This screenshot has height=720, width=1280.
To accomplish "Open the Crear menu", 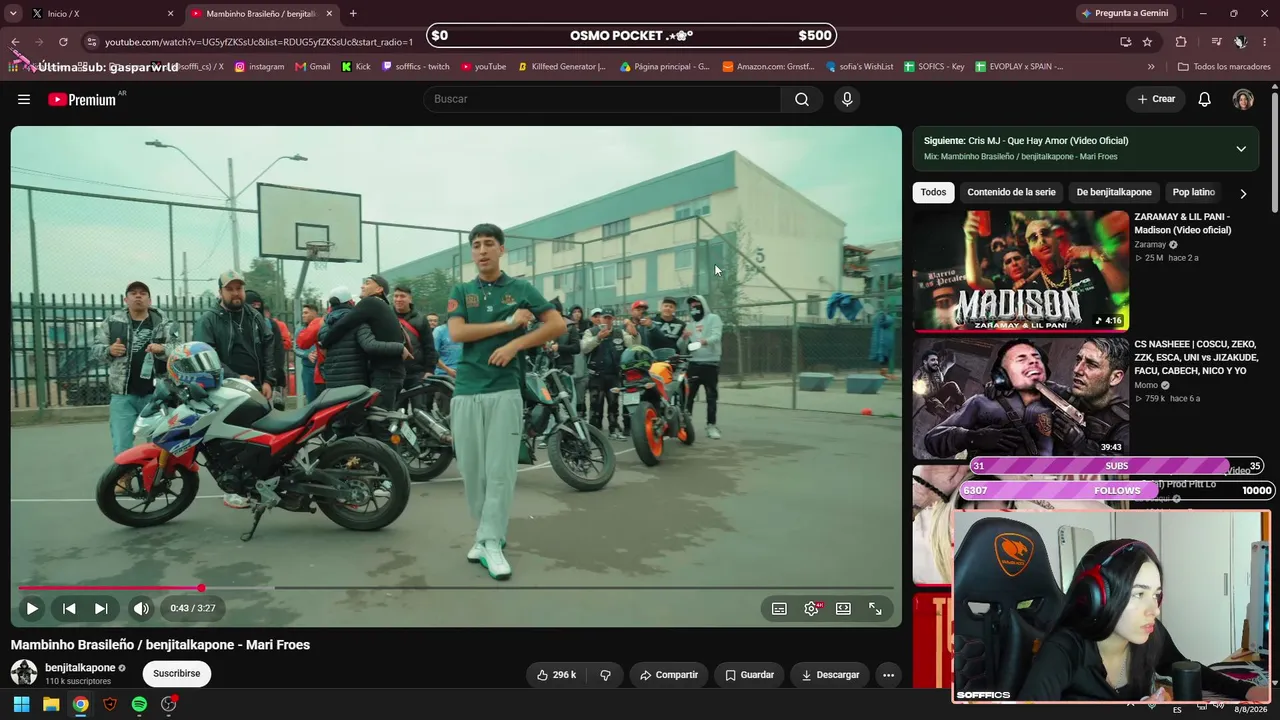I will tap(1155, 99).
